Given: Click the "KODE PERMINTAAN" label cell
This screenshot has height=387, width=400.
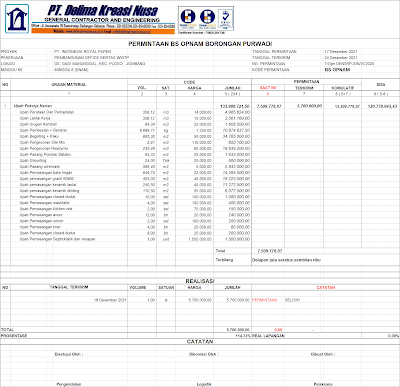Looking at the screenshot, I should click(270, 70).
